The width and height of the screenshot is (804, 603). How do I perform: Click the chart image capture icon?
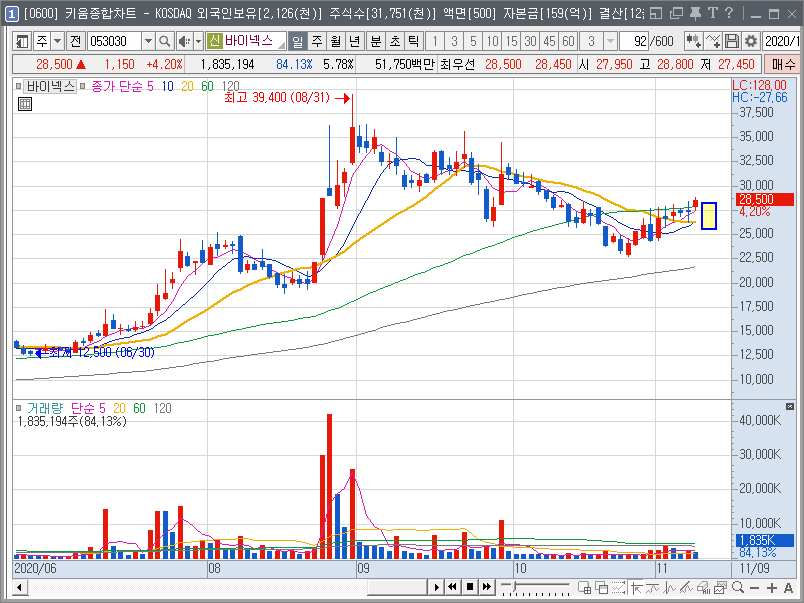(721, 587)
